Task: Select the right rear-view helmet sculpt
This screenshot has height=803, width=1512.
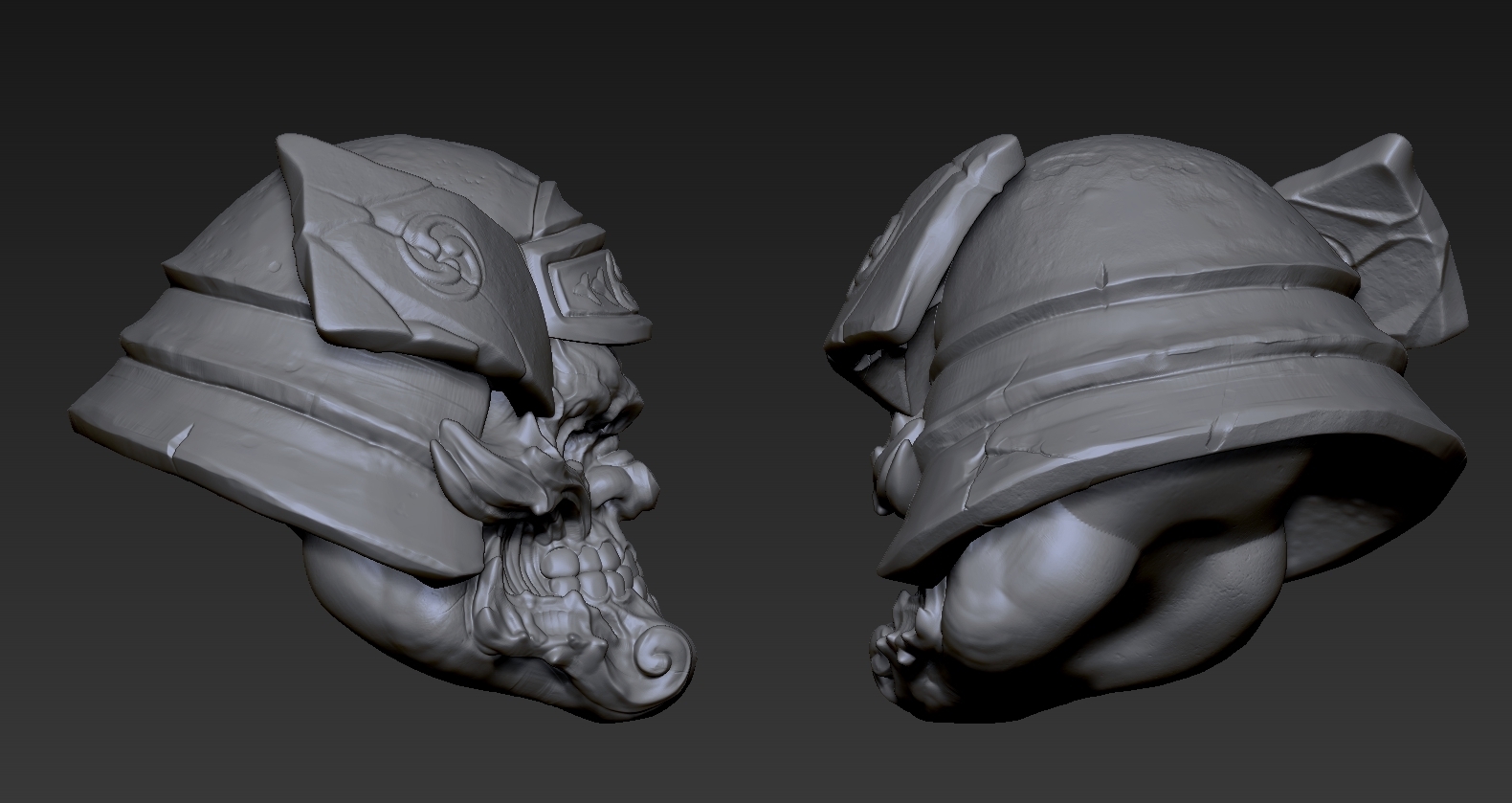Action: (1145, 426)
